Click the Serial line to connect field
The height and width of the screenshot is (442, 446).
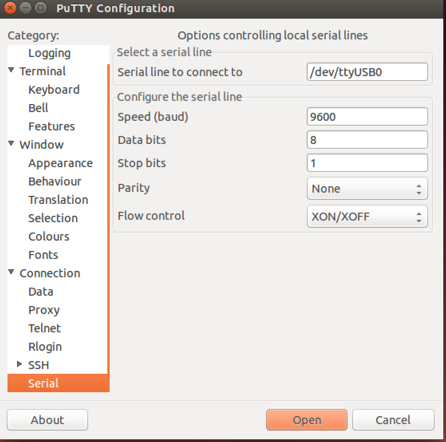(367, 72)
